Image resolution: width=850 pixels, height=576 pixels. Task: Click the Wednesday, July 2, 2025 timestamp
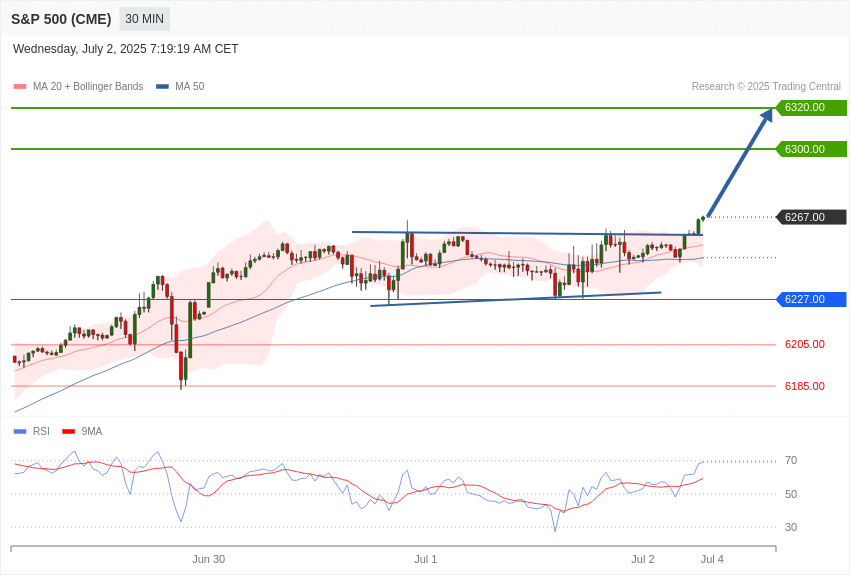[x=126, y=49]
